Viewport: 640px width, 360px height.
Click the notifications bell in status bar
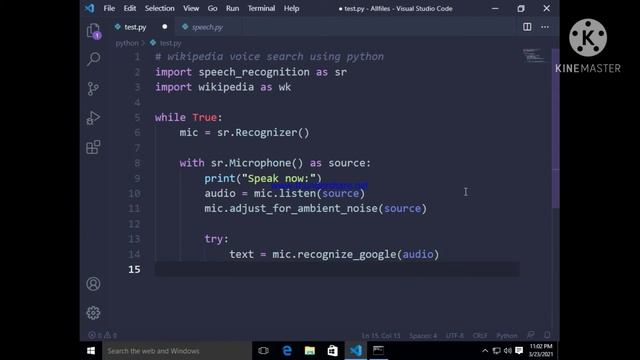(547, 335)
